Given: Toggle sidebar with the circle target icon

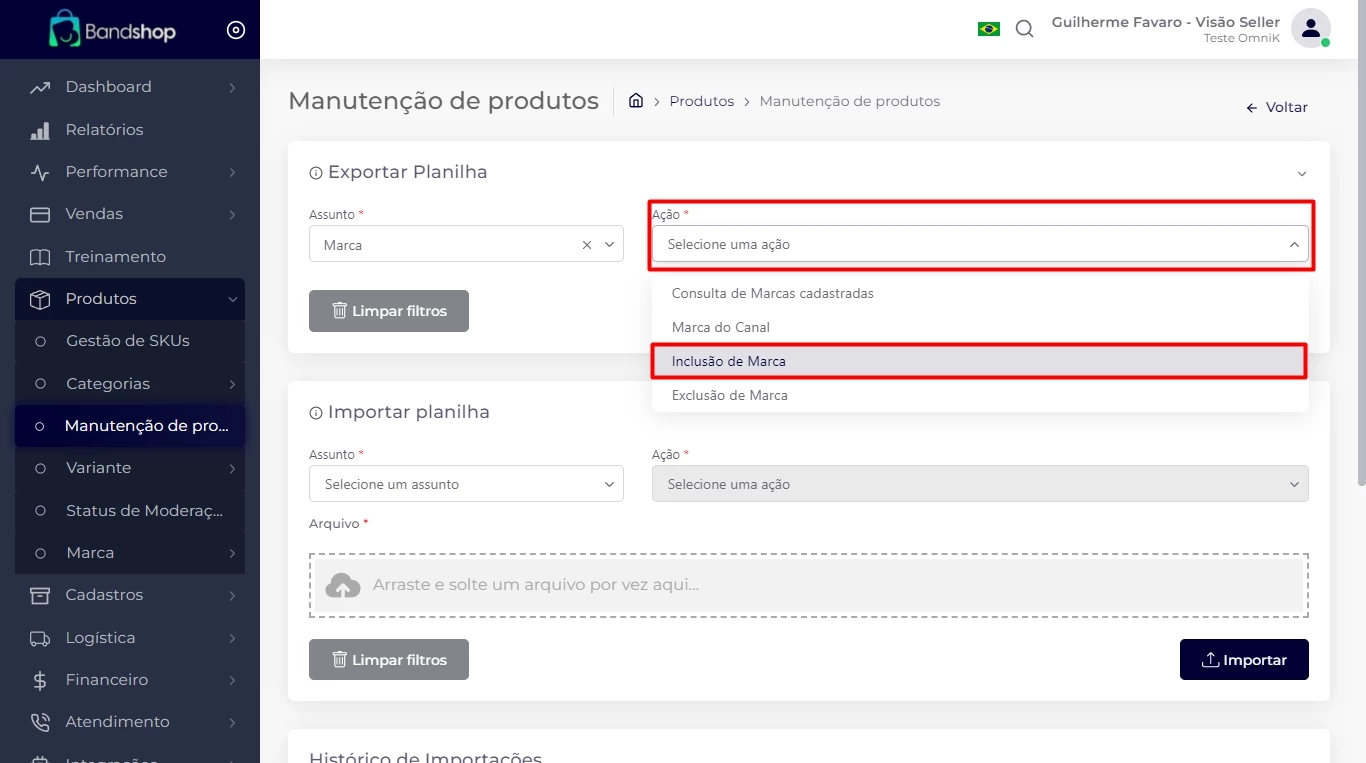Looking at the screenshot, I should point(236,30).
